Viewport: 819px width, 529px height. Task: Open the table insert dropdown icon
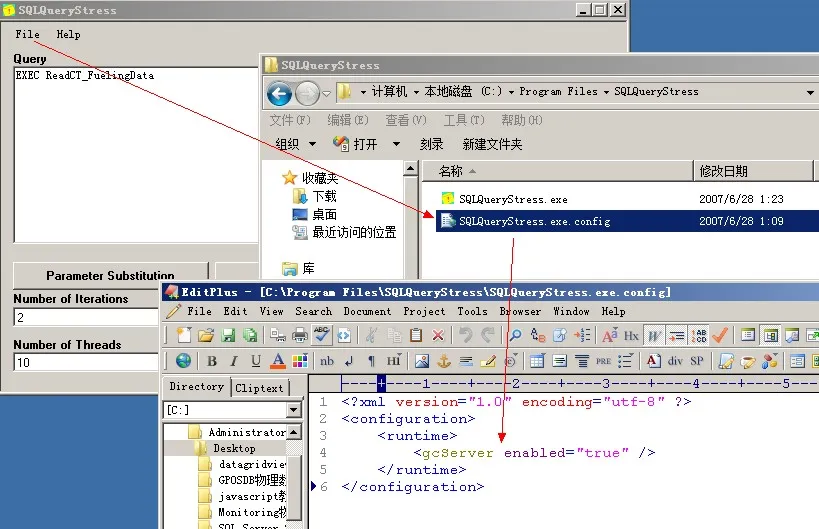537,360
